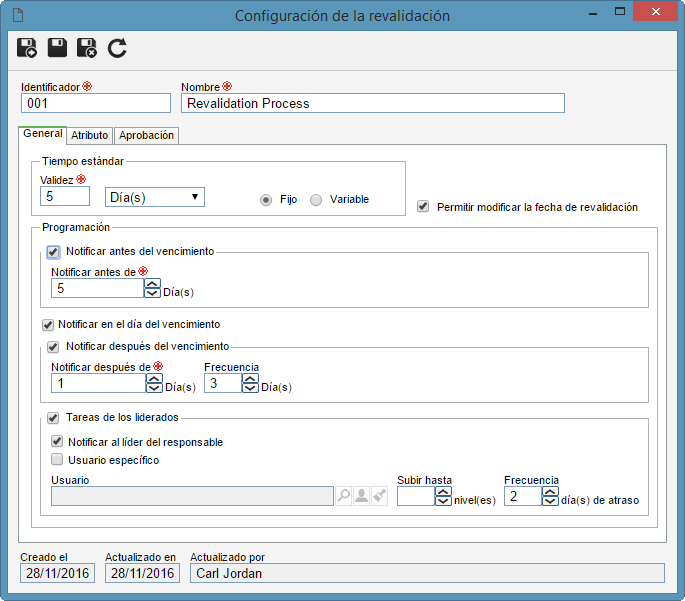The image size is (685, 601).
Task: Click the Actualizado por field Carl Jordan
Action: 427,573
